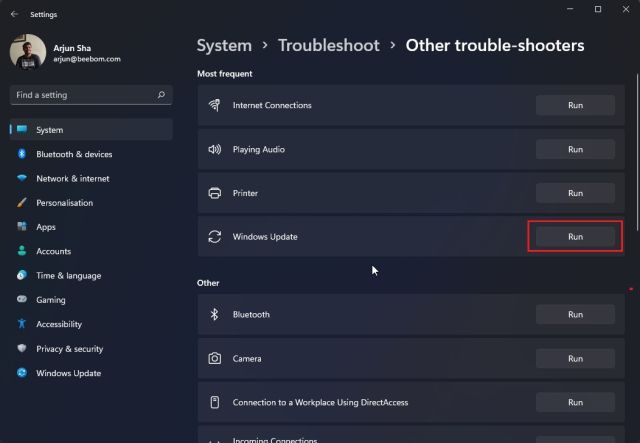Click the Playing Audio speaker icon
The width and height of the screenshot is (640, 443).
(215, 149)
